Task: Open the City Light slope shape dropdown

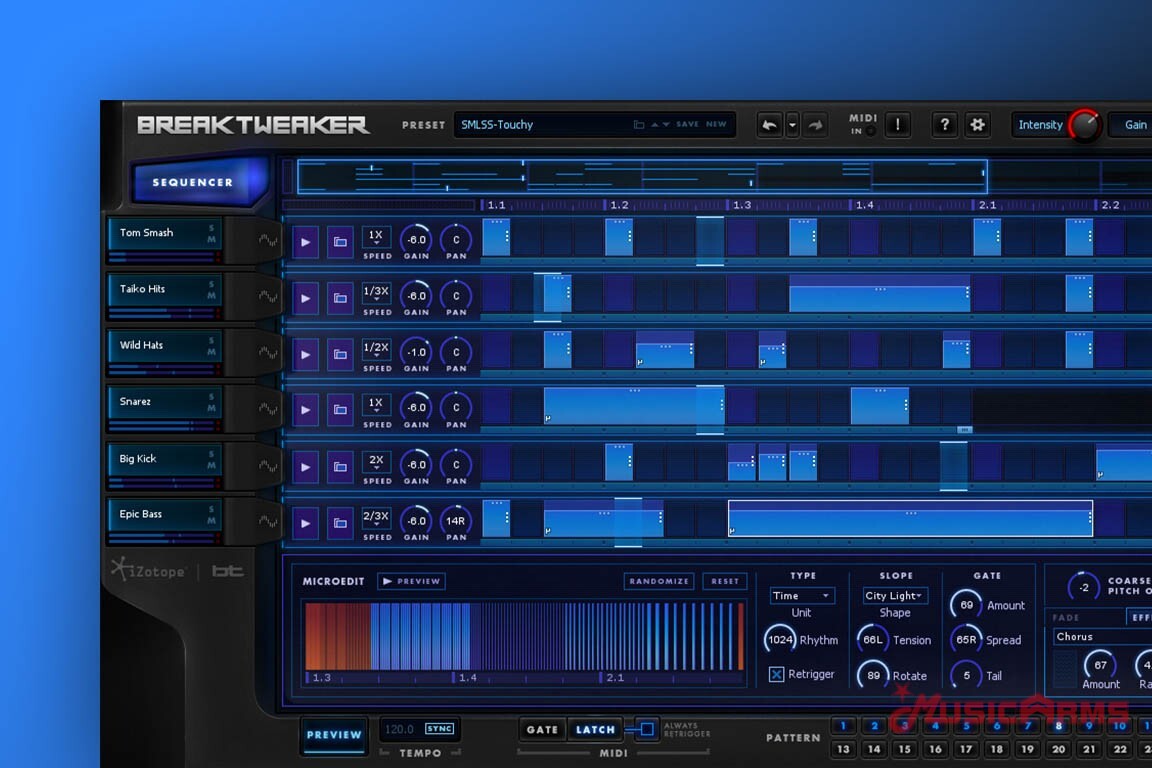Action: (895, 596)
